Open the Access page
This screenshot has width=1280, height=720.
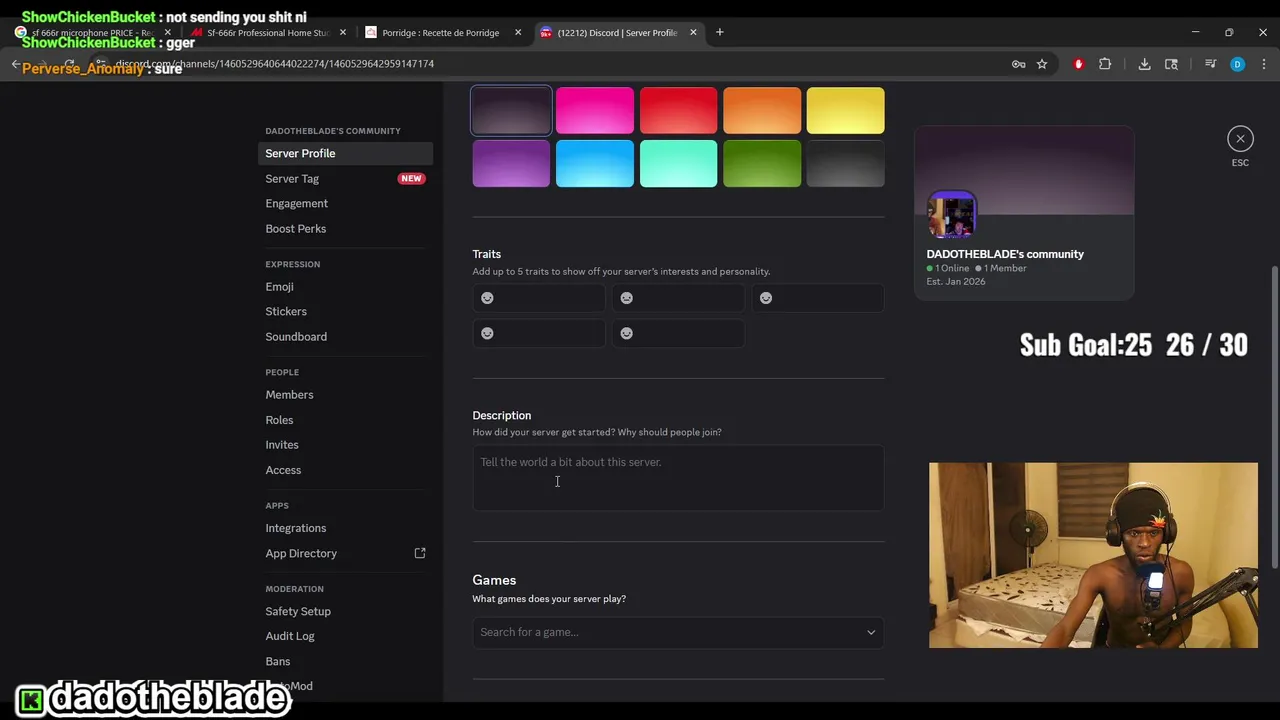click(x=345, y=469)
